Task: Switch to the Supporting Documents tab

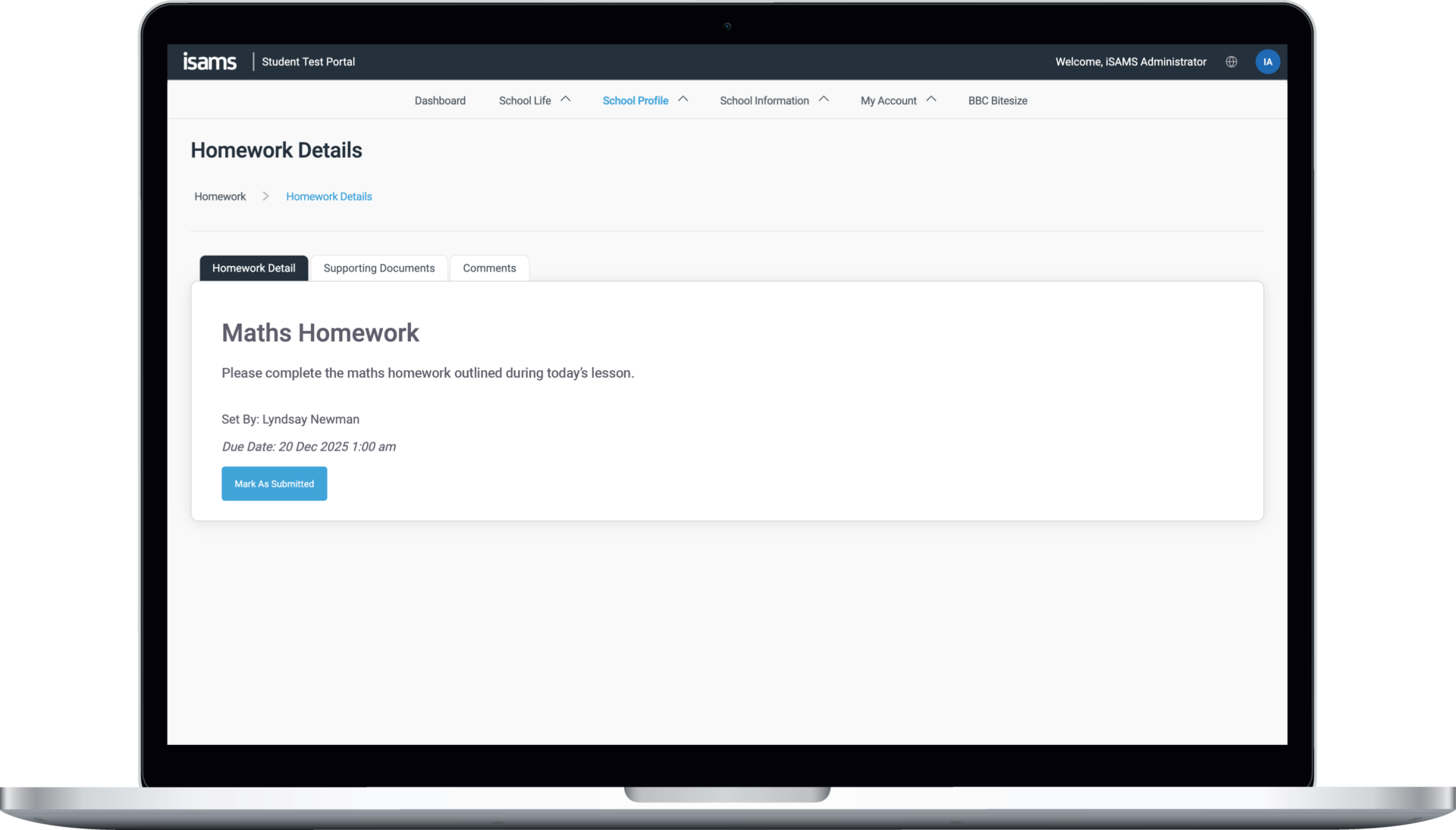Action: (379, 268)
